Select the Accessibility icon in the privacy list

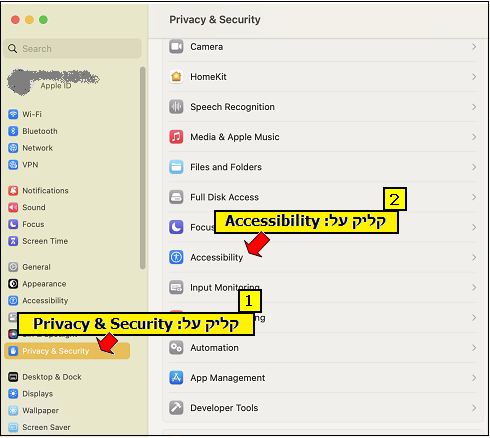point(176,257)
